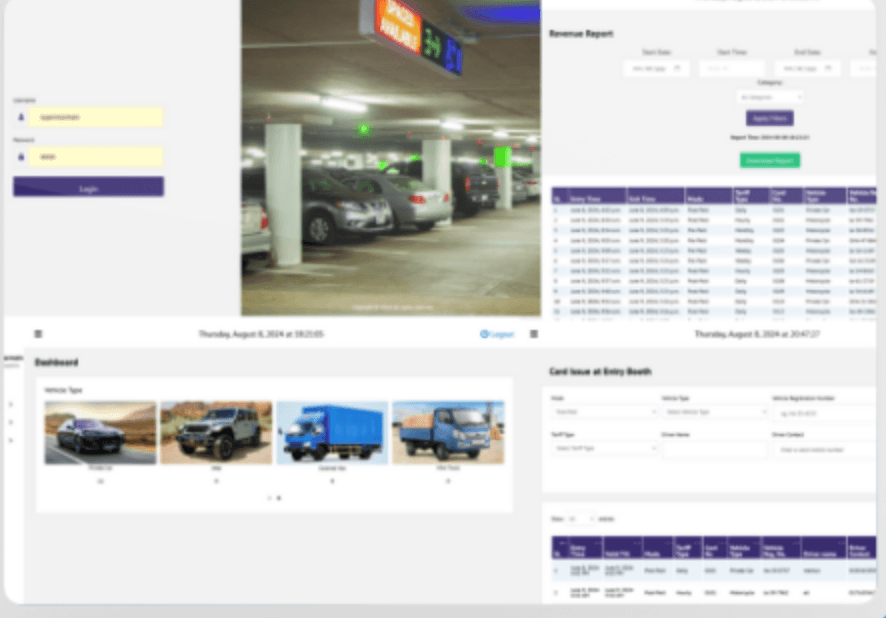Open the hamburger menu on the Dashboard panel
886x618 pixels.
[x=38, y=334]
